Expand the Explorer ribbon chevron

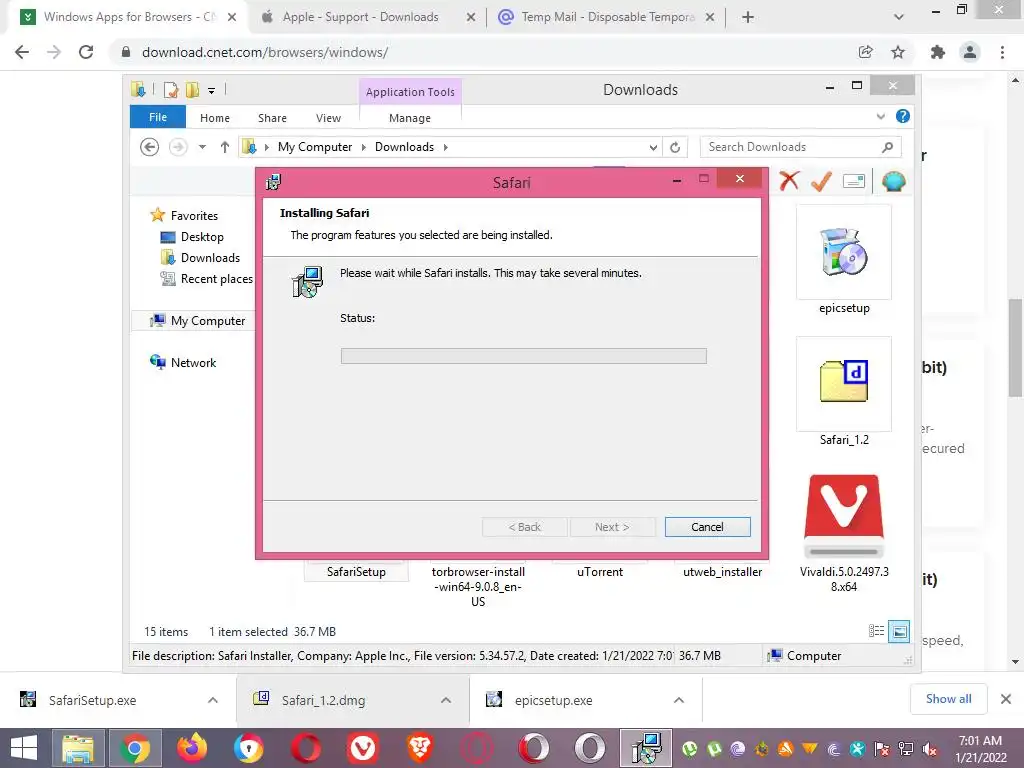[x=880, y=116]
